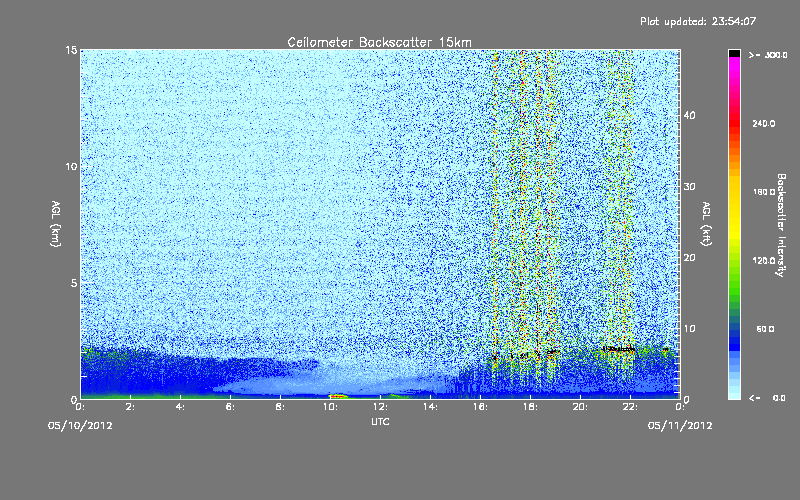Click the start date label 05/10/2012
The height and width of the screenshot is (500, 800).
(x=80, y=426)
